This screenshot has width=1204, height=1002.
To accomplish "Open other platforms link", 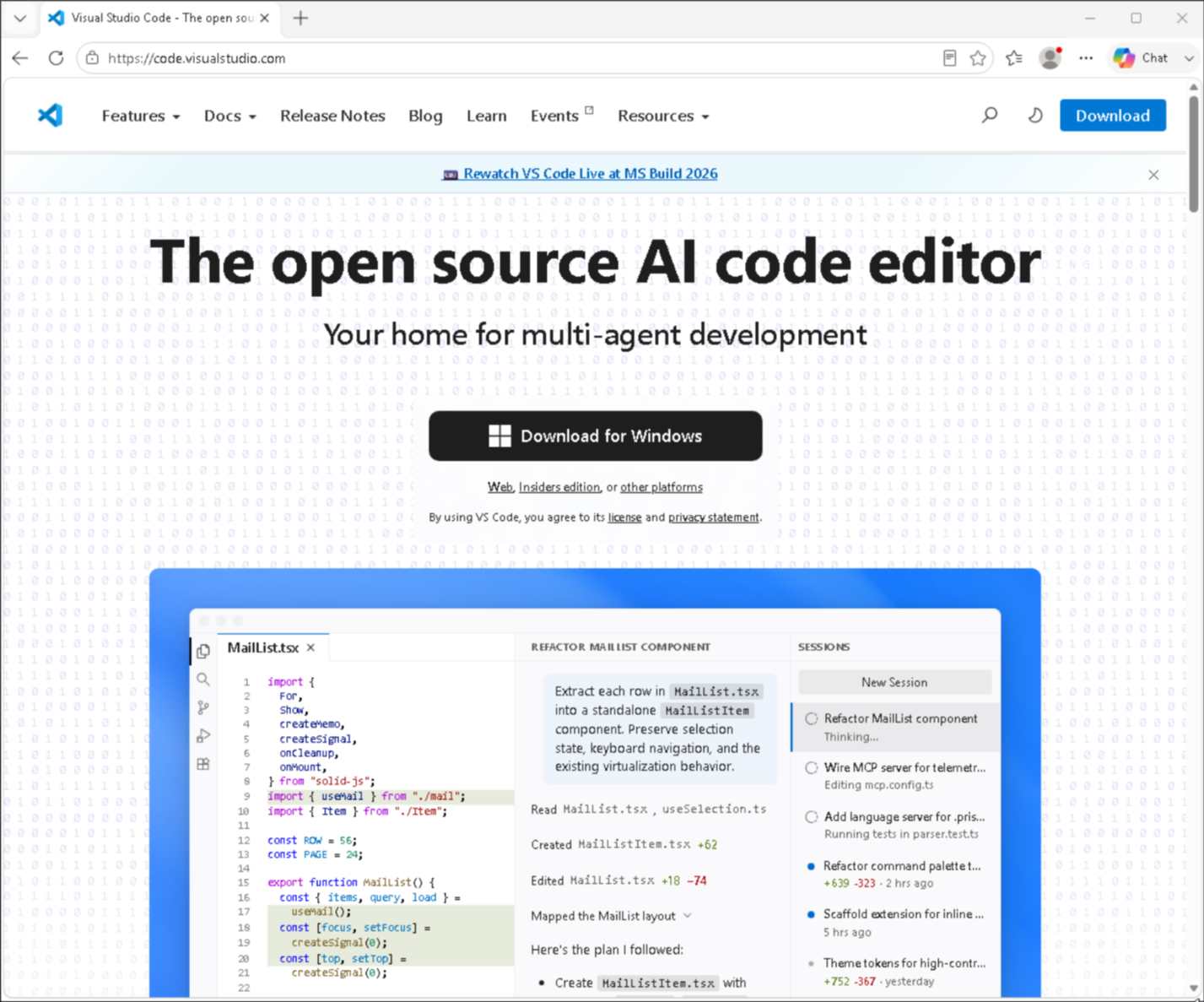I will [x=661, y=487].
